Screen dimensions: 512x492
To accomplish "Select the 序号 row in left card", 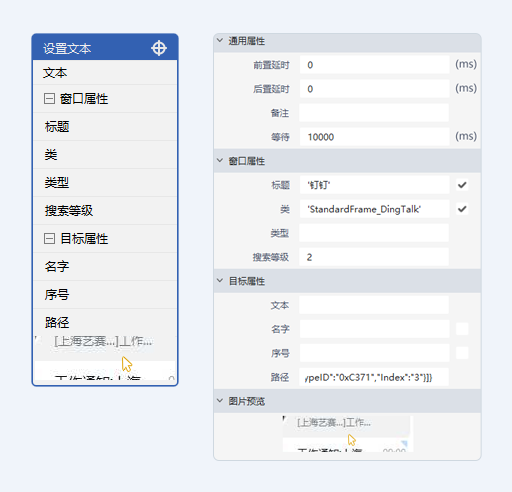I will click(105, 295).
